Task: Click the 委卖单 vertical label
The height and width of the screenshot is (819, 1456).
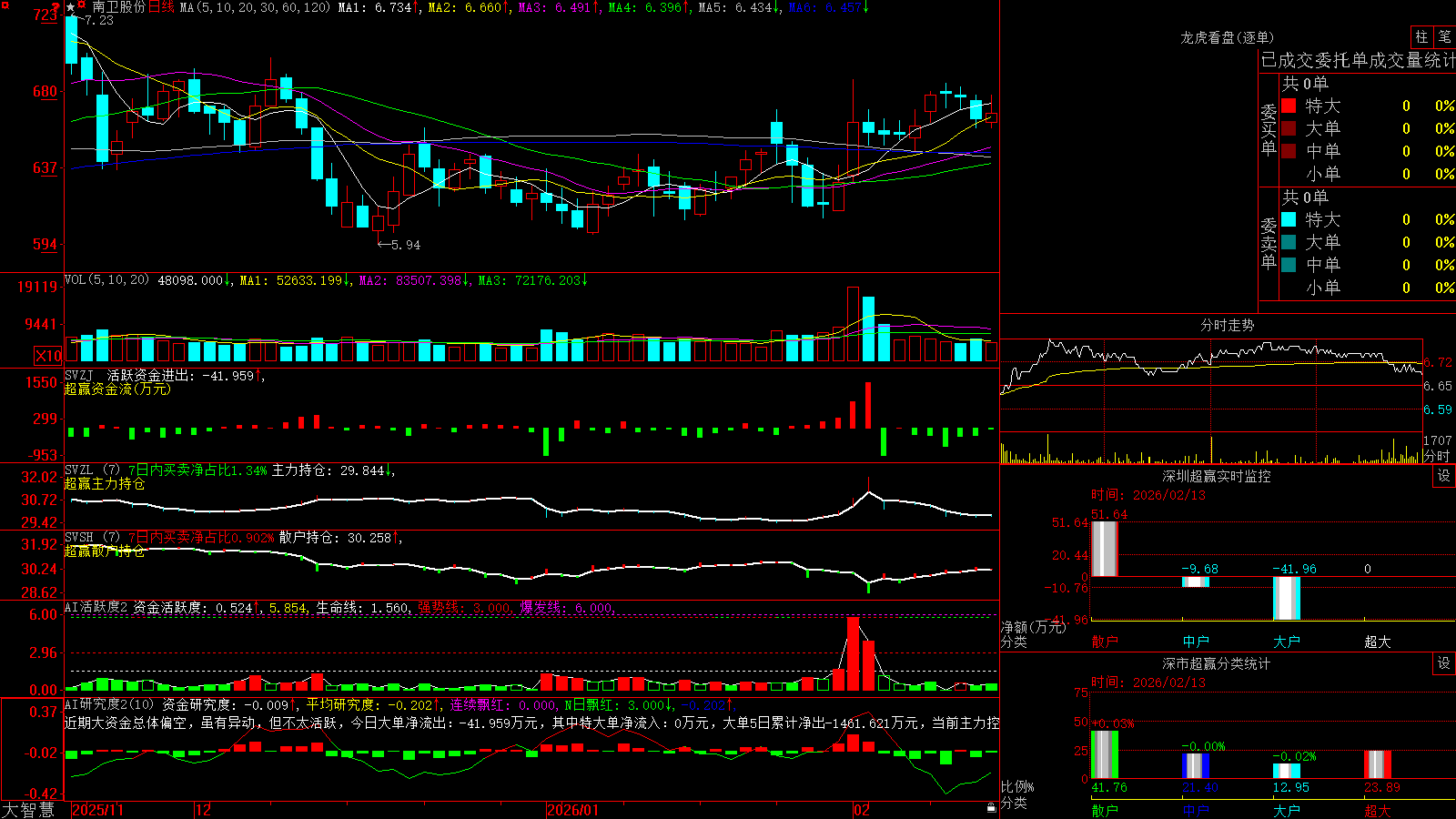Action: point(1269,243)
